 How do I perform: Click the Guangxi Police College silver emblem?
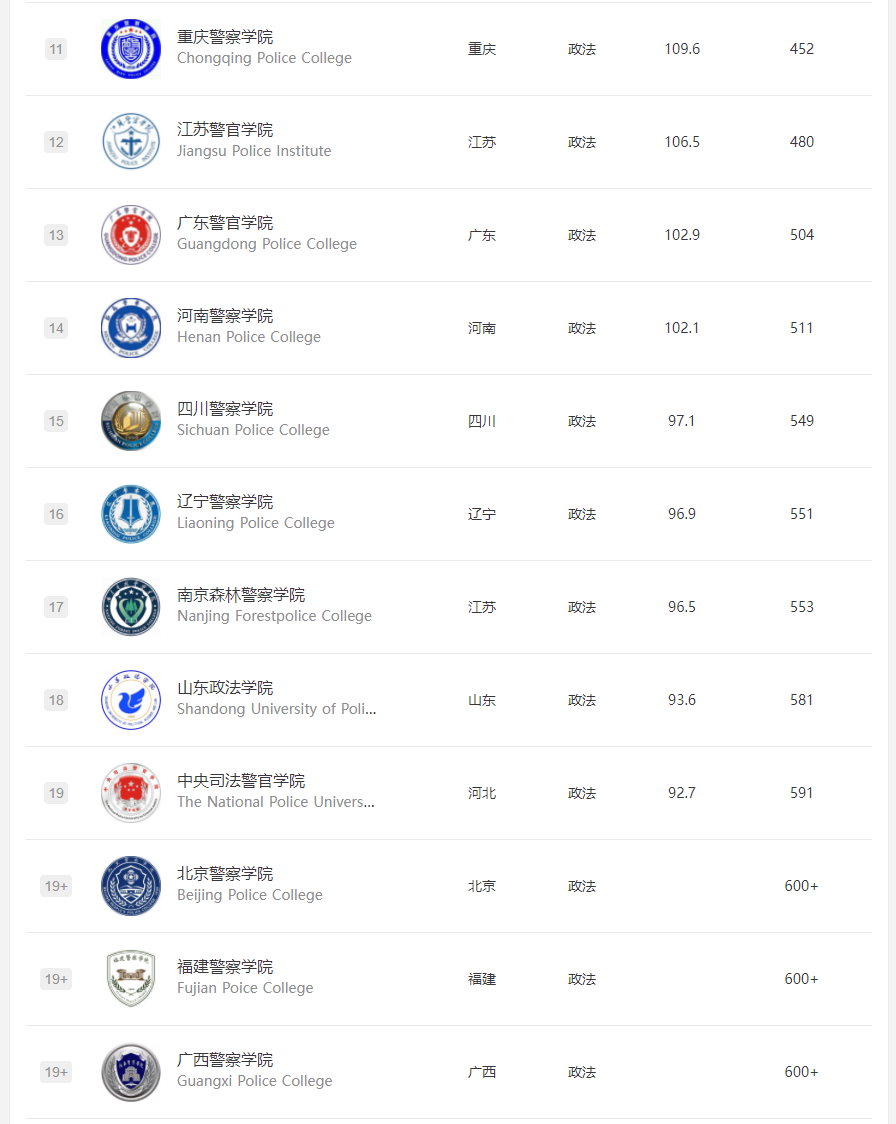[x=130, y=1072]
